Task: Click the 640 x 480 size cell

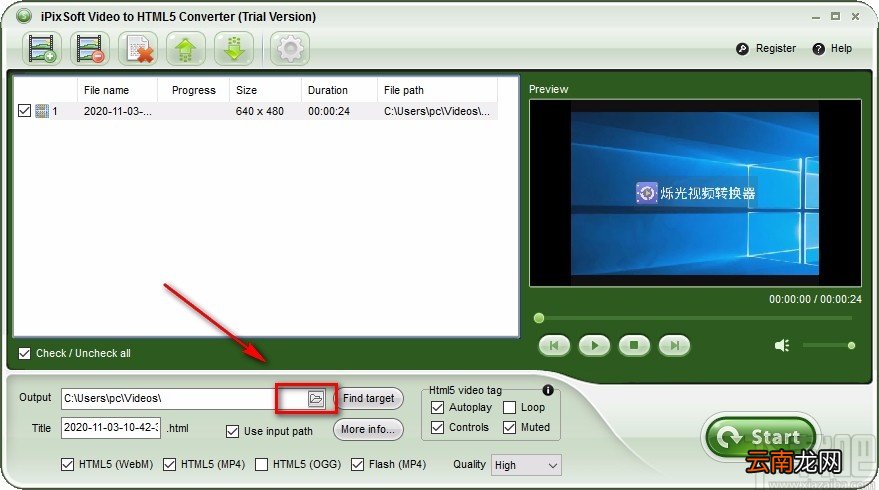Action: point(260,111)
